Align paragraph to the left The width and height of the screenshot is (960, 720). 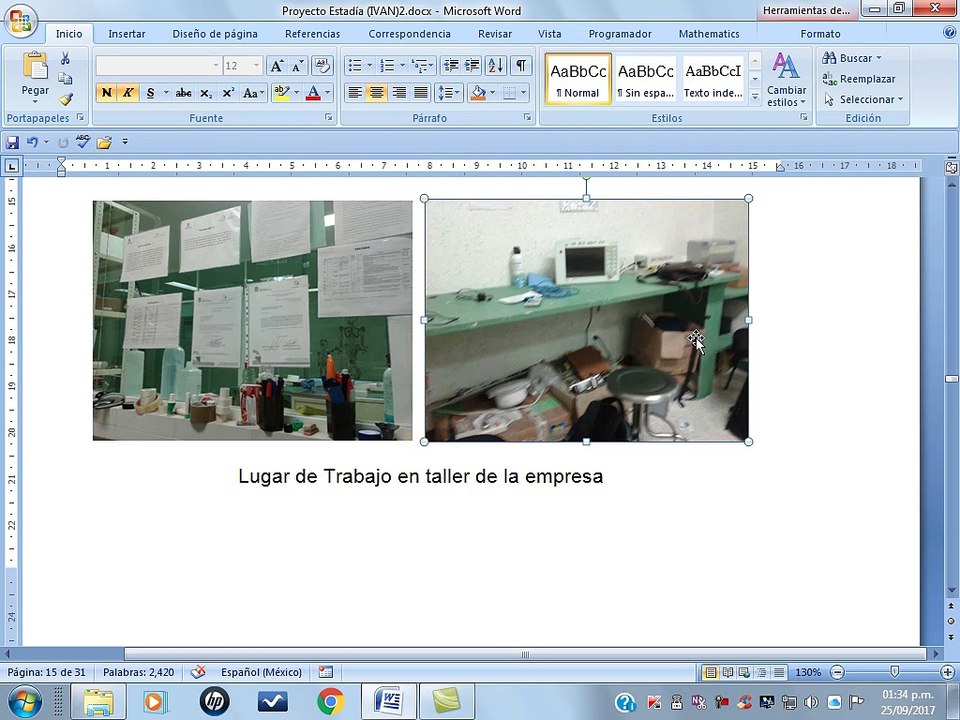pyautogui.click(x=354, y=93)
